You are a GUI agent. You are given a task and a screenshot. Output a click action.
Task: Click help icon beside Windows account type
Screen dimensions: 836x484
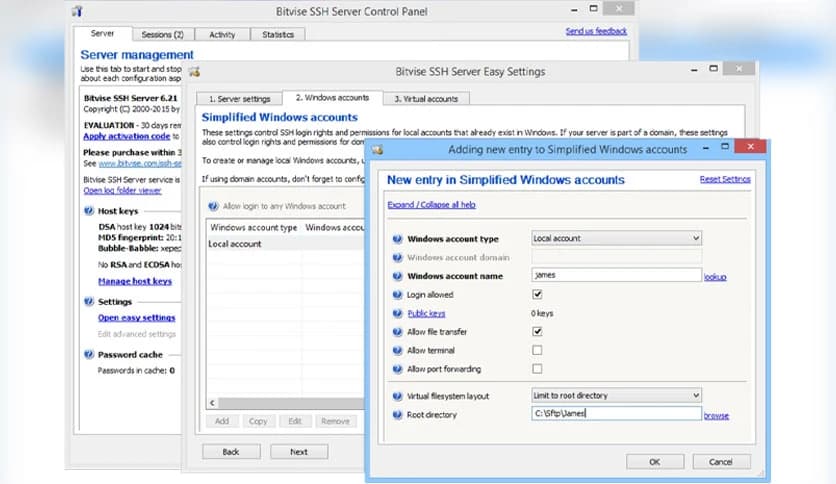tap(397, 239)
